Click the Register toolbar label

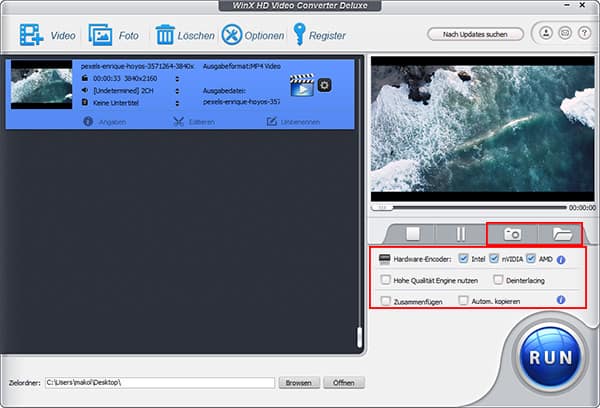(327, 36)
